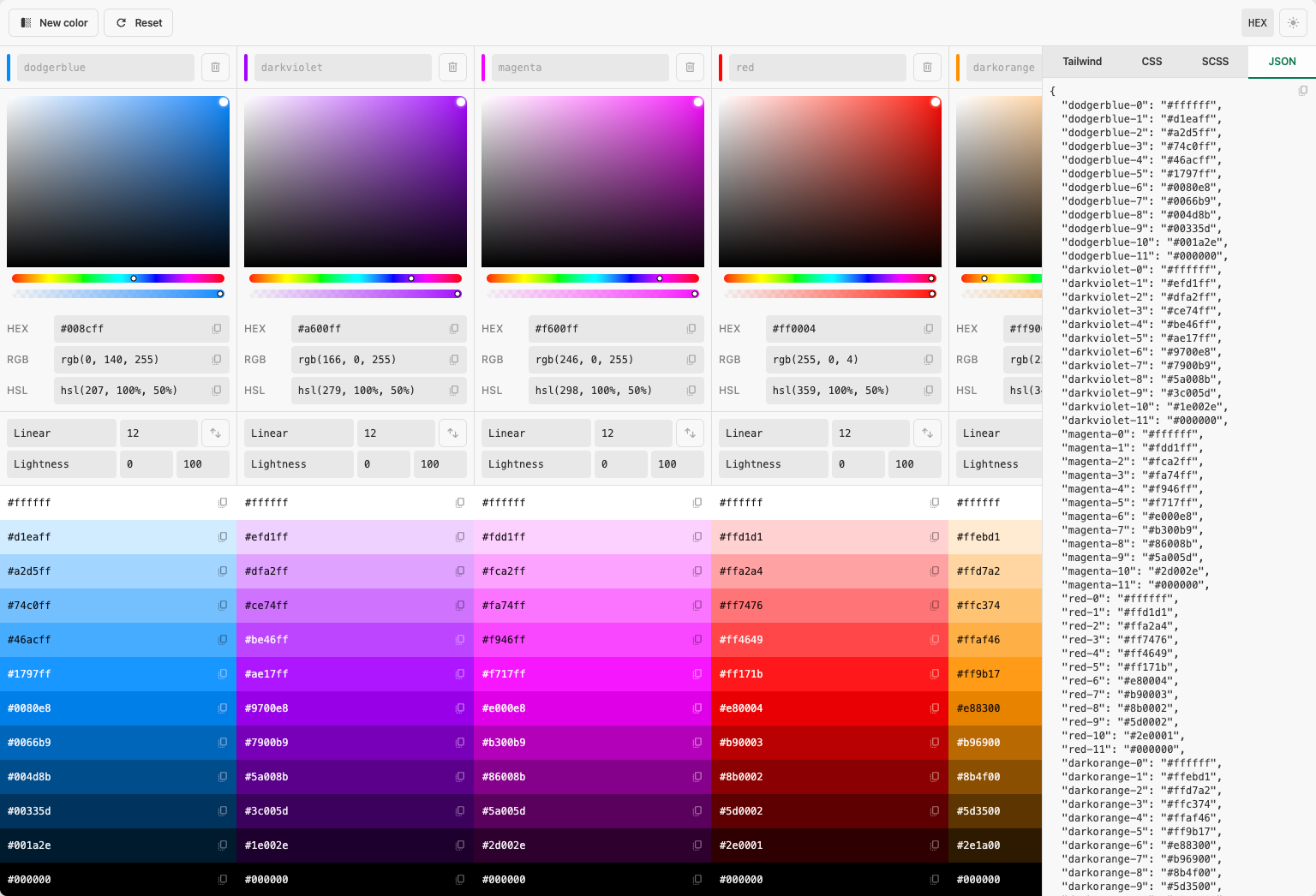Switch to the Tailwind tab
Image resolution: width=1316 pixels, height=896 pixels.
1082,62
